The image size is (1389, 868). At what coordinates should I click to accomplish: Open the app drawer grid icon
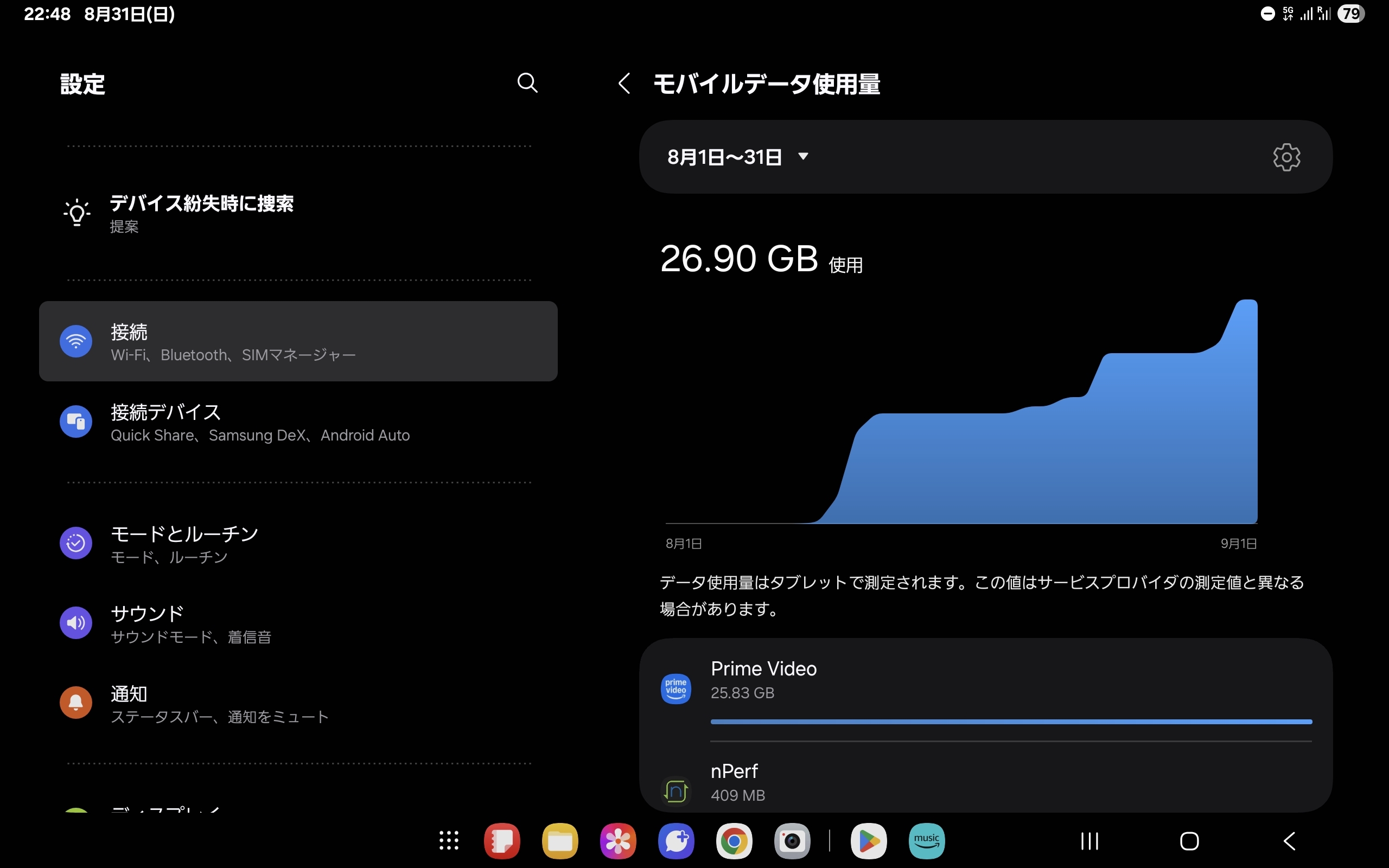(x=449, y=841)
